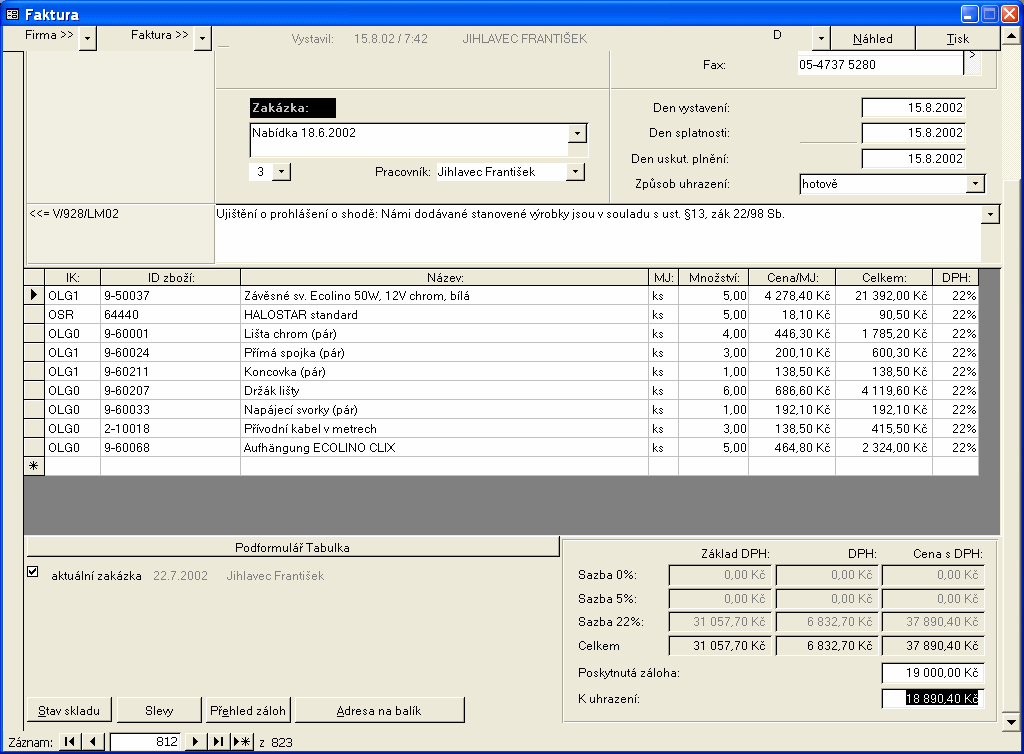This screenshot has width=1024, height=754.
Task: Select the current row marker for 9-50037
Action: (x=34, y=296)
